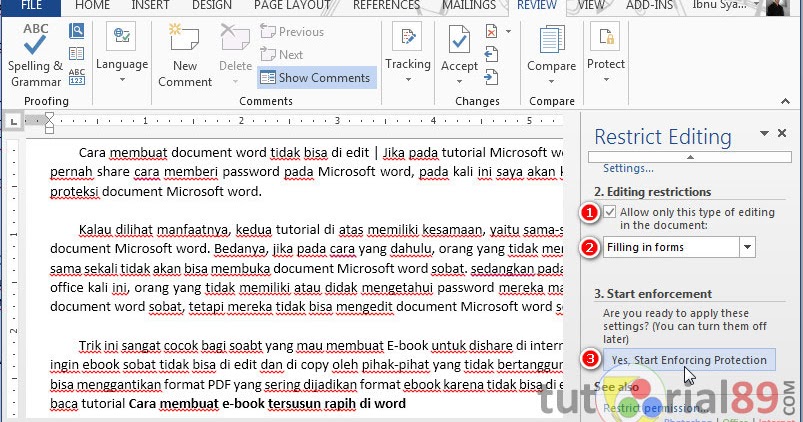Viewport: 803px width, 422px height.
Task: Open the Ibnu Sya... account menu
Action: (x=725, y=5)
